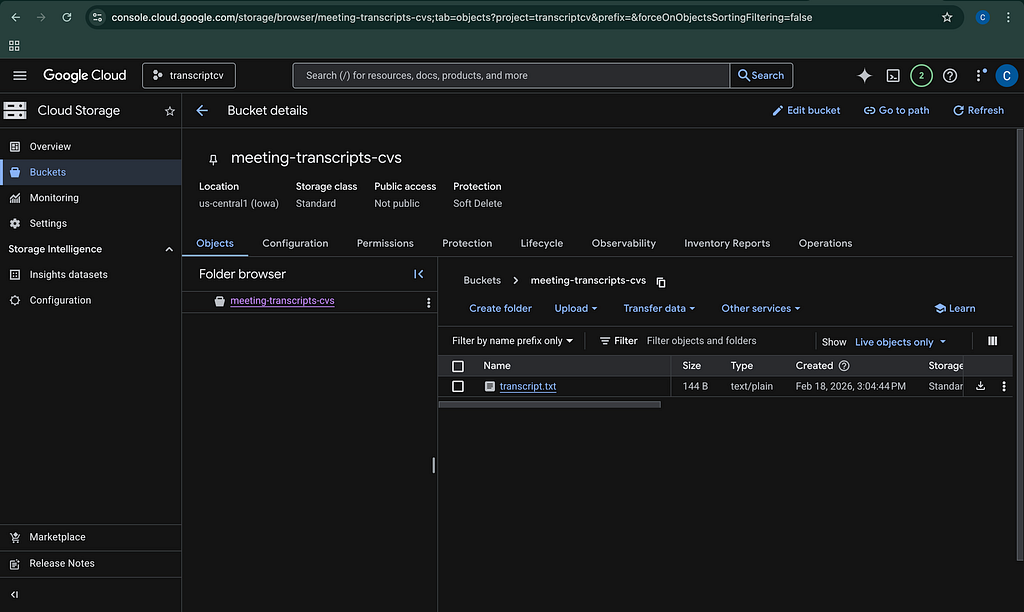Screen dimensions: 1024x612
Task: Copy the bucket path to clipboard
Action: click(x=661, y=282)
